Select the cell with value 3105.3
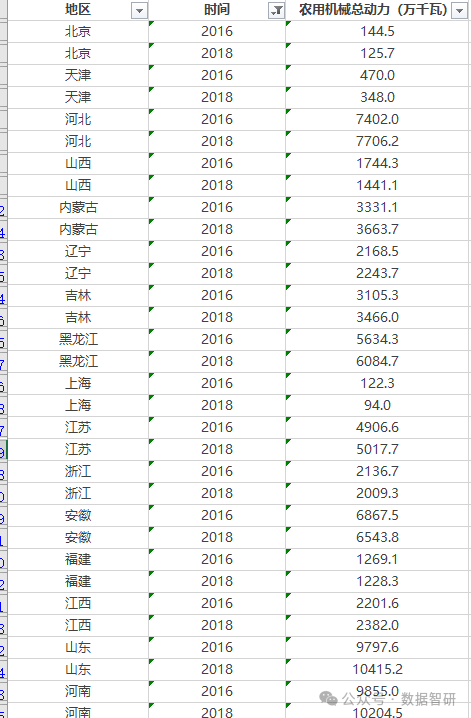This screenshot has height=718, width=471. click(377, 295)
